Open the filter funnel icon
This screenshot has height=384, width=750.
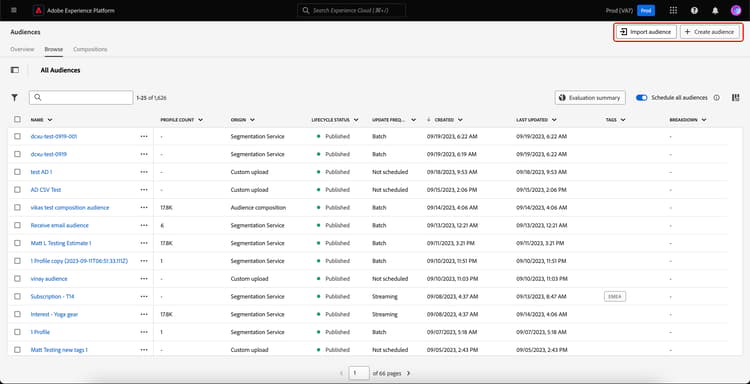15,98
